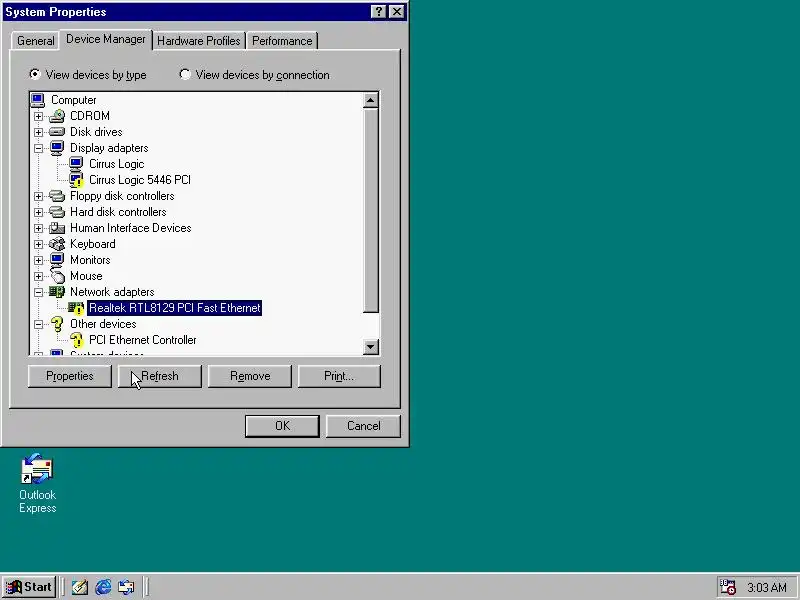Click the Mouse category icon
The image size is (800, 600).
click(x=57, y=276)
